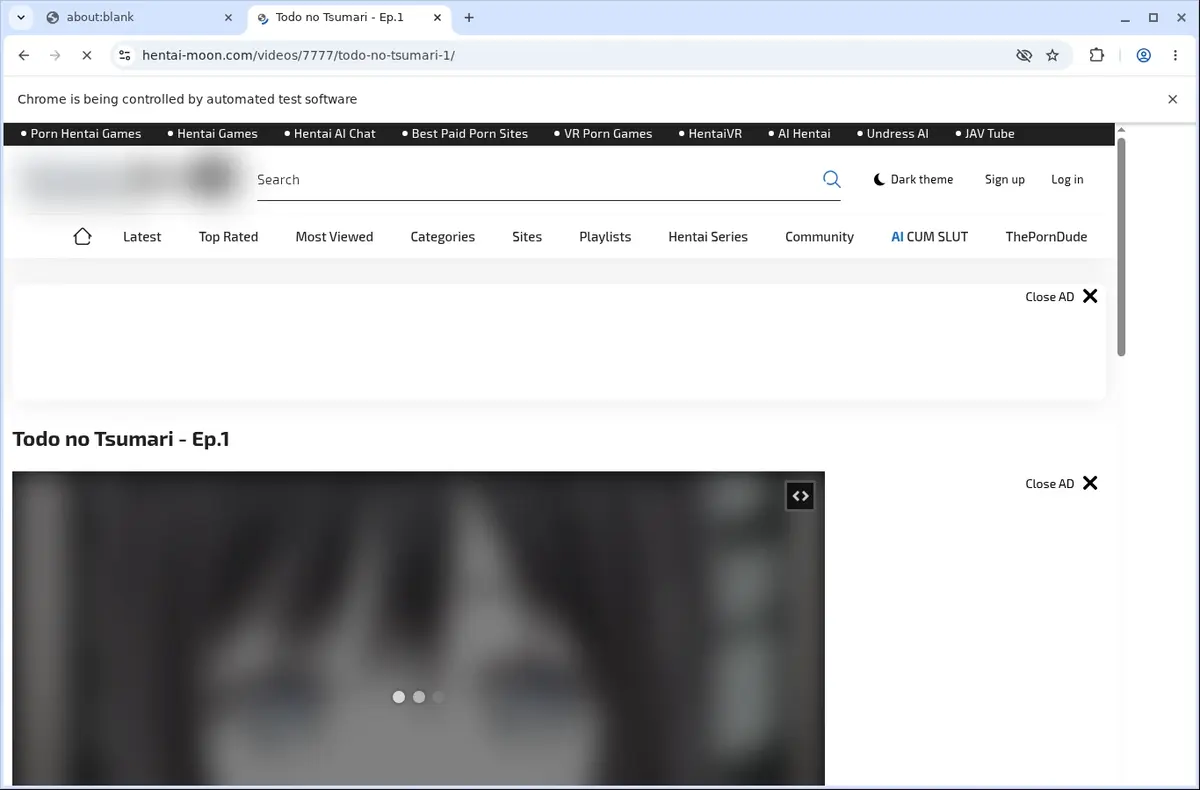Click the embed code icon on player
The width and height of the screenshot is (1200, 790).
(800, 496)
